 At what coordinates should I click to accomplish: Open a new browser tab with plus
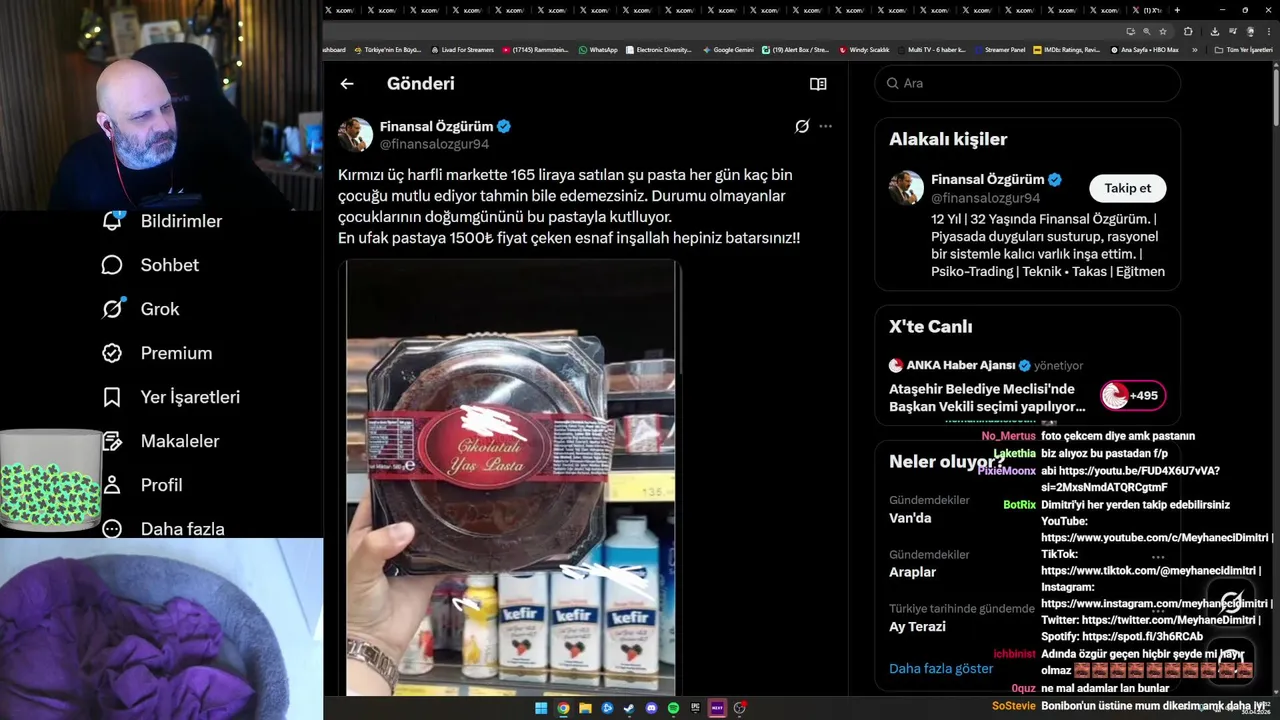tap(1177, 10)
